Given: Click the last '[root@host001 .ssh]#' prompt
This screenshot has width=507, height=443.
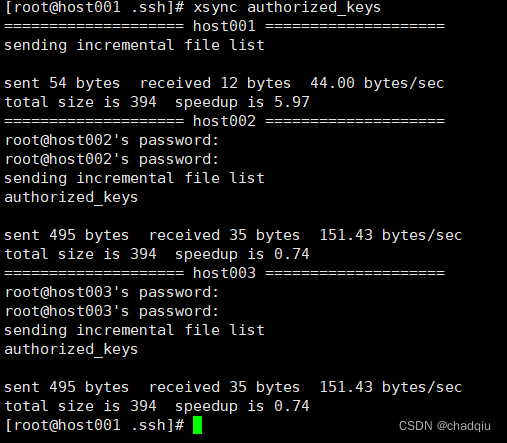Looking at the screenshot, I should click(x=95, y=425).
